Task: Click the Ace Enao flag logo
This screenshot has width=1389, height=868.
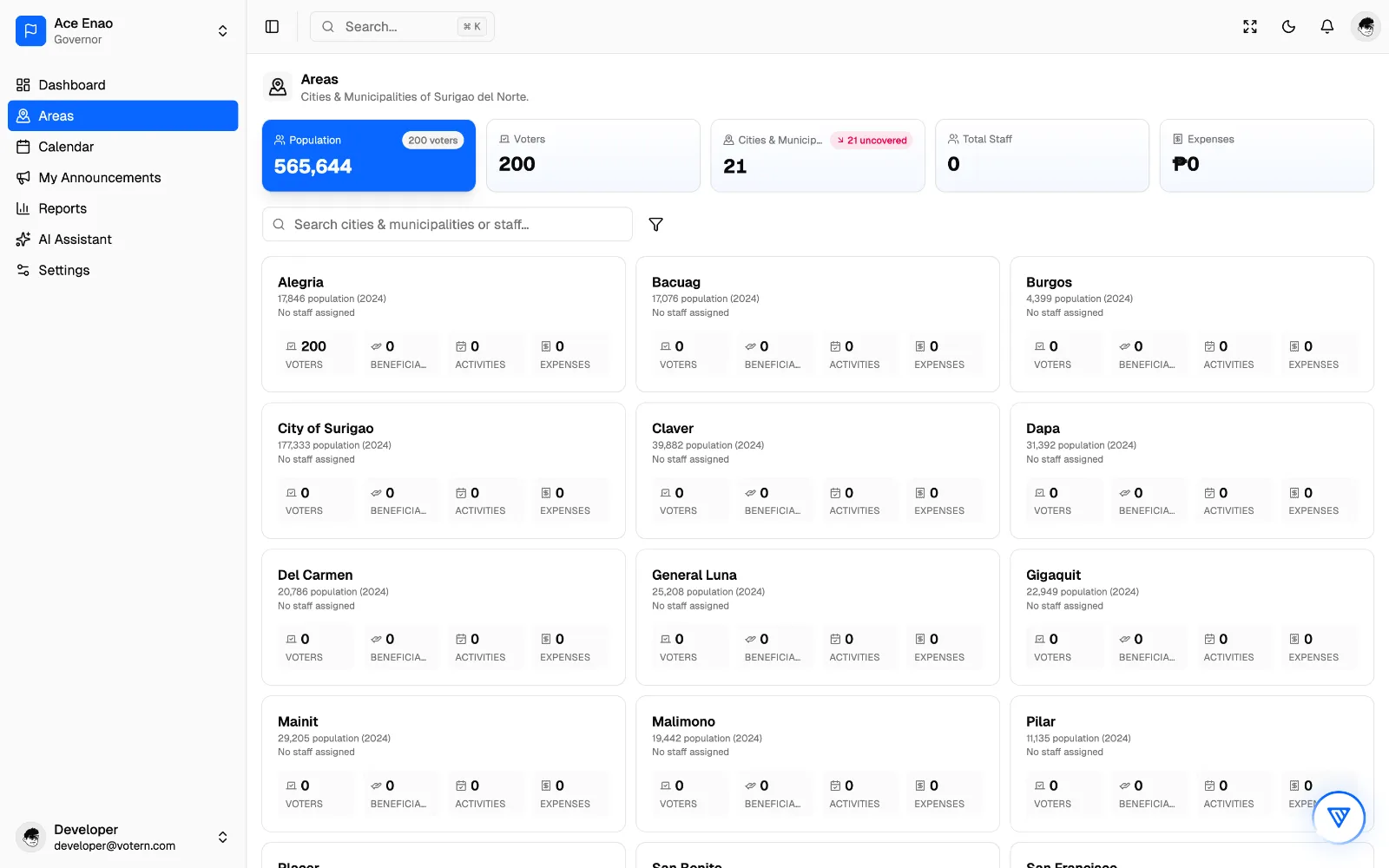Action: [30, 30]
